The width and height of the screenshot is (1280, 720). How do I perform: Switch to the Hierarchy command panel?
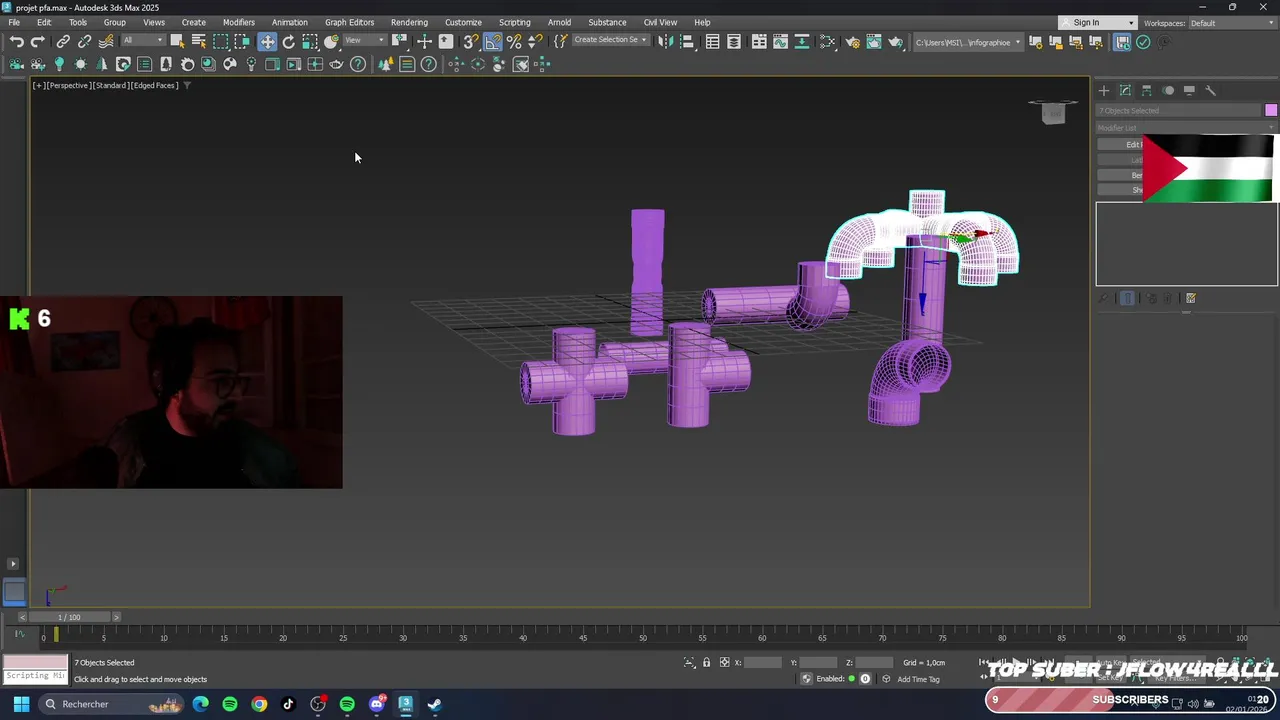(1147, 90)
